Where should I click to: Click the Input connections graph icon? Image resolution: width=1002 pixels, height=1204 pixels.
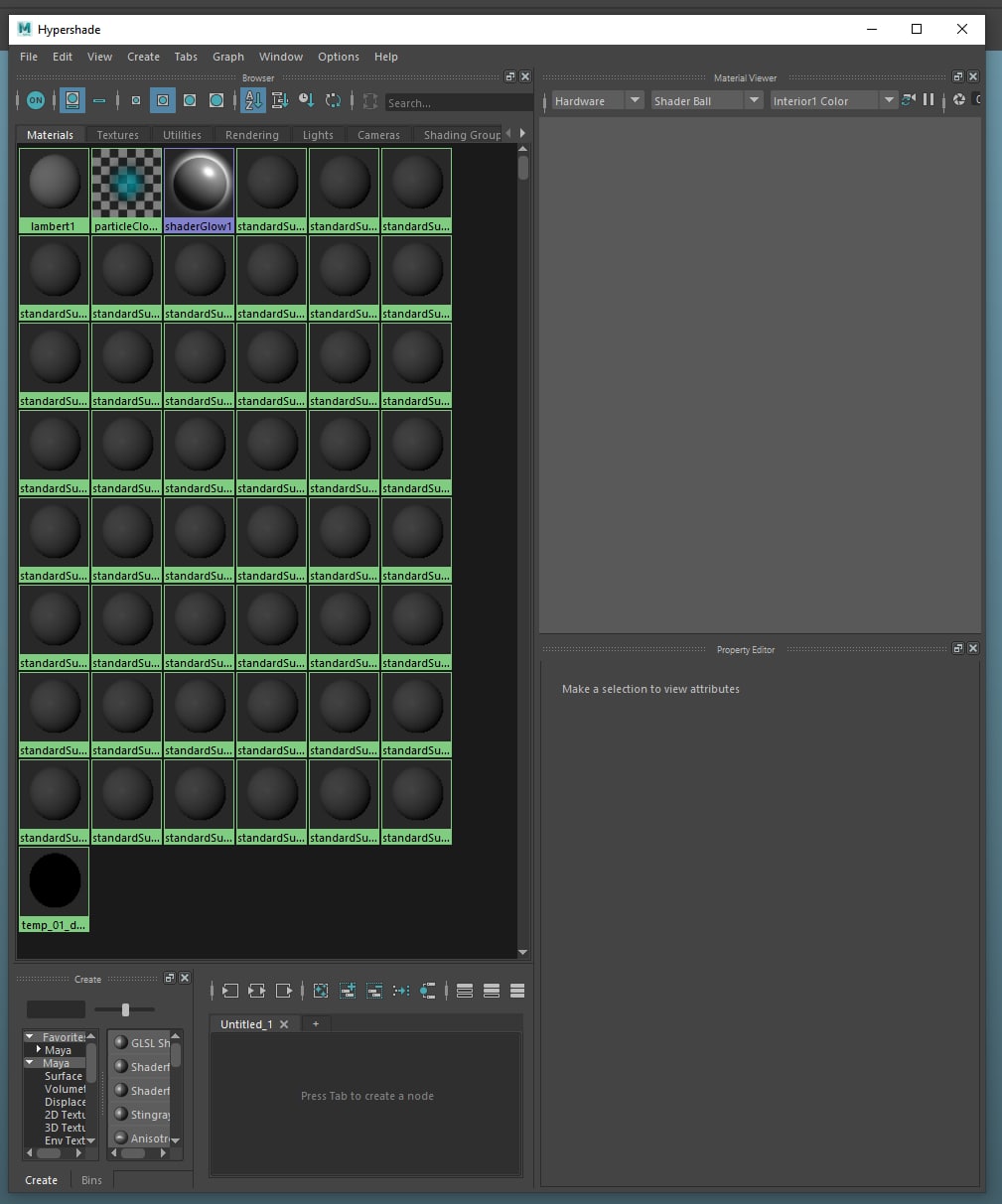tap(230, 991)
